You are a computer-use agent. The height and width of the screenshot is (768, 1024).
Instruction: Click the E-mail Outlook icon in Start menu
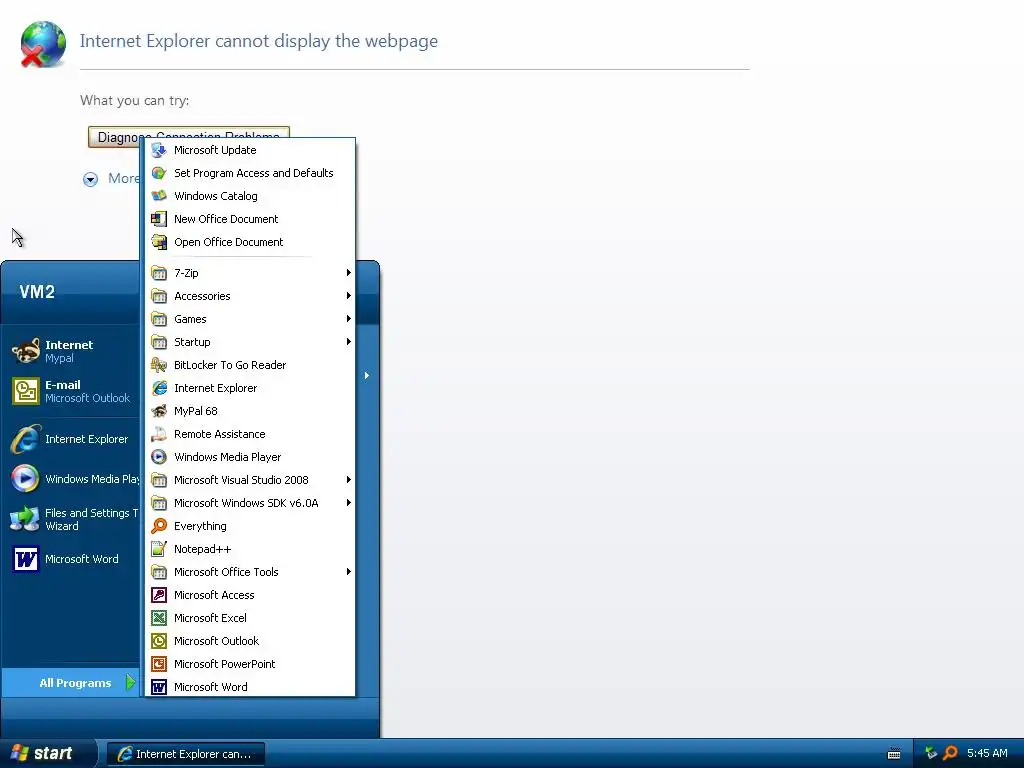coord(25,391)
